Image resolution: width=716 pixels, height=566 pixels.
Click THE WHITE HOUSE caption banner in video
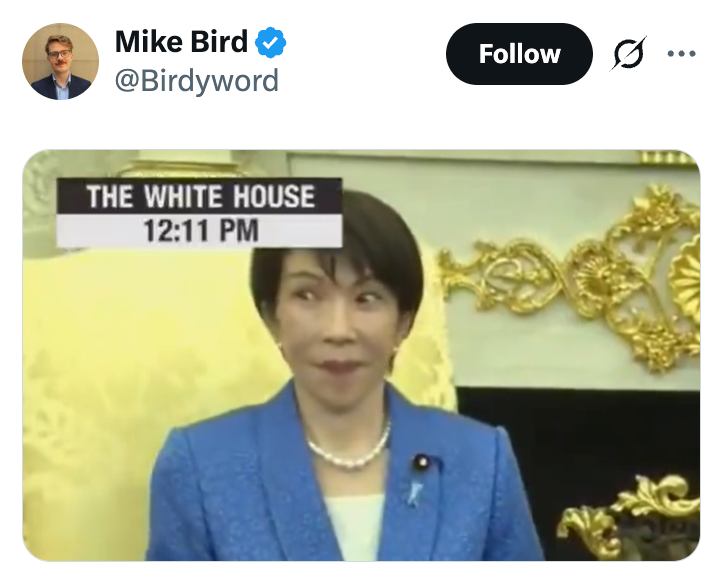click(x=200, y=196)
